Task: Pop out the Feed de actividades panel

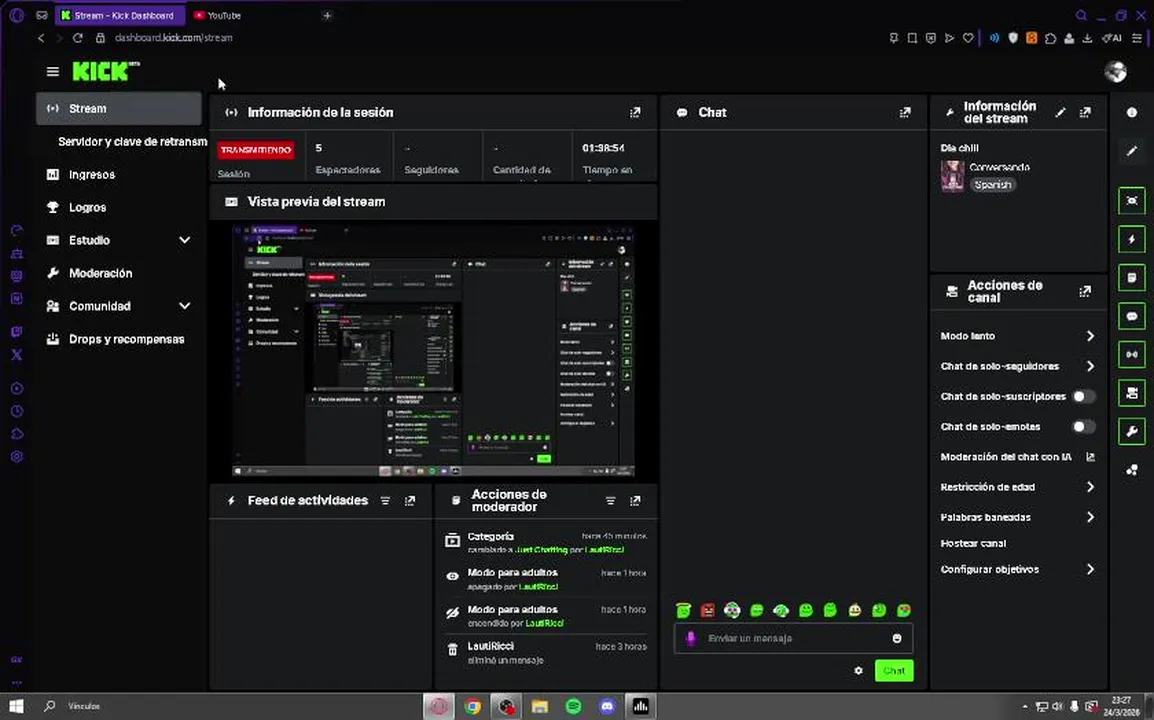Action: tap(410, 501)
